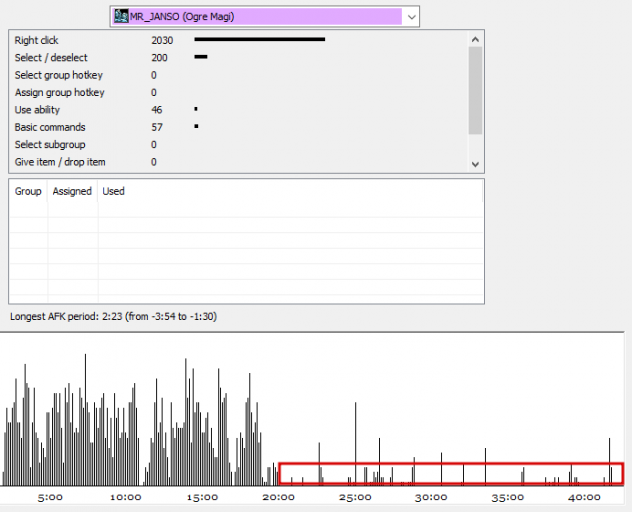Click the 35:00 label on the timeline axis
The image size is (632, 512).
click(x=507, y=497)
